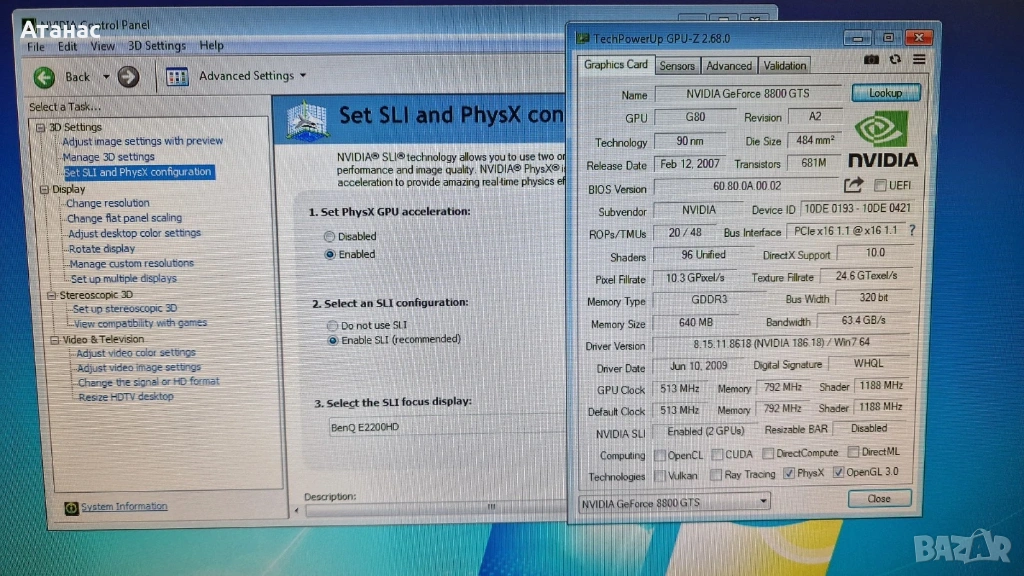Click the Advanced Settings view icon
The height and width of the screenshot is (576, 1024).
click(177, 77)
